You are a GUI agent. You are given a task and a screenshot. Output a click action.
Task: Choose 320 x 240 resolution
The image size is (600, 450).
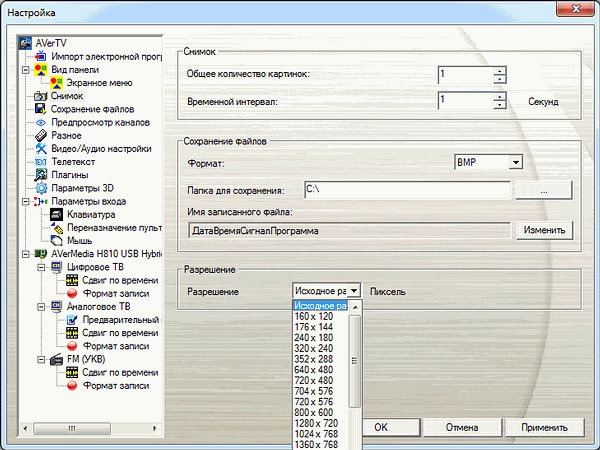pos(321,349)
